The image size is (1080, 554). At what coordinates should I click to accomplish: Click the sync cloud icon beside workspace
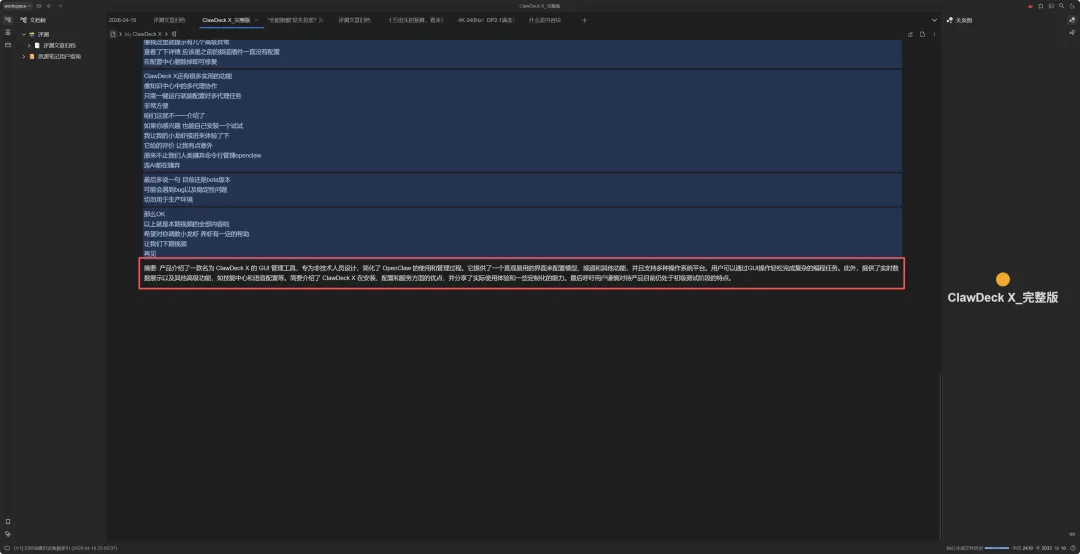tap(40, 6)
